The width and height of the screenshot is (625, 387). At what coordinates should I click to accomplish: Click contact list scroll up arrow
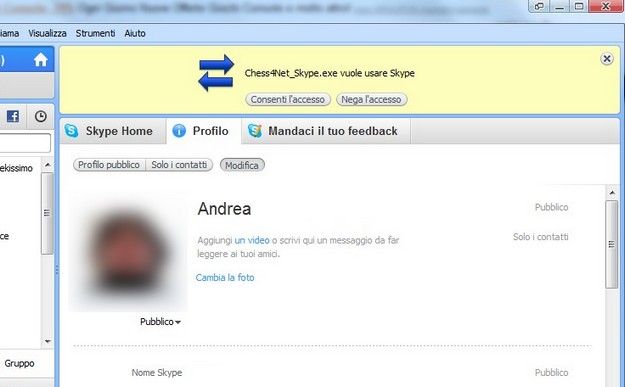point(47,165)
